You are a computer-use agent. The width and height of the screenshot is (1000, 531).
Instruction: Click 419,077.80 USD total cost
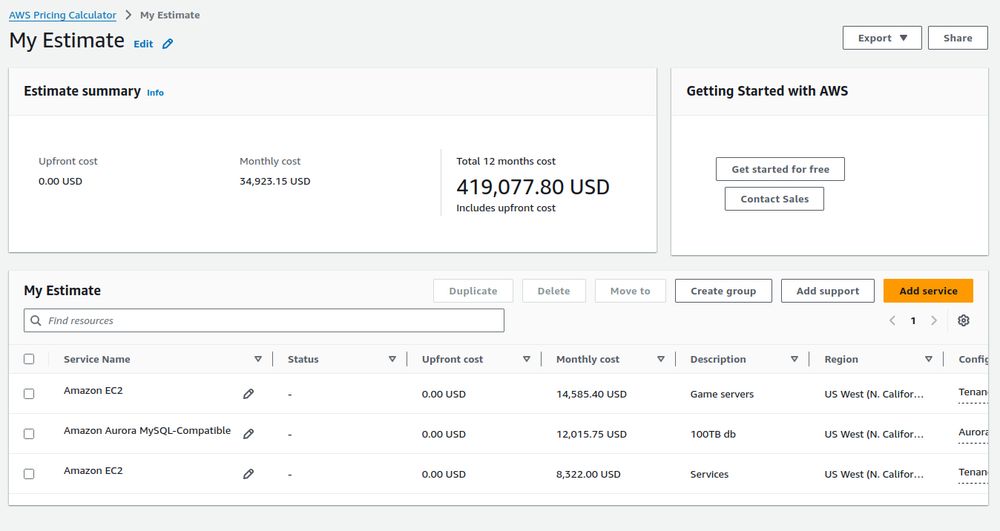click(x=533, y=187)
